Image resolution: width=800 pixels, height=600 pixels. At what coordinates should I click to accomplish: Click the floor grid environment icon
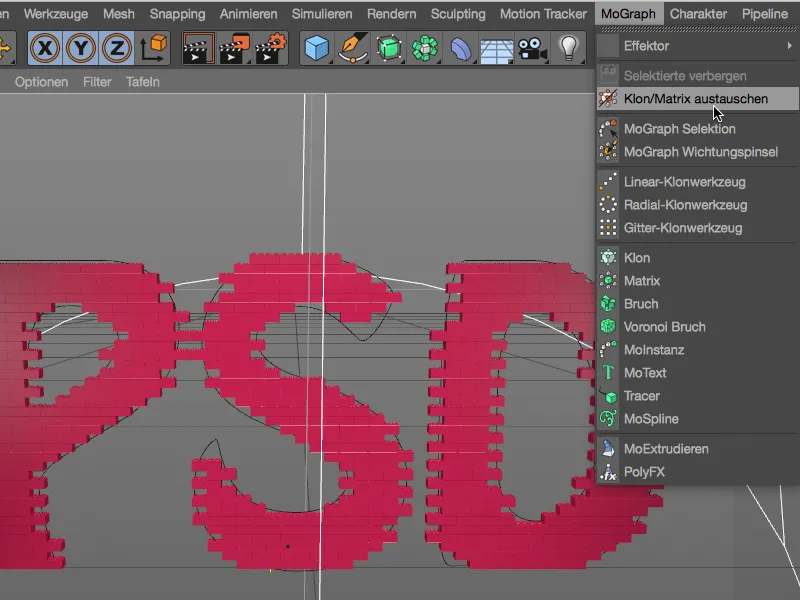point(496,47)
